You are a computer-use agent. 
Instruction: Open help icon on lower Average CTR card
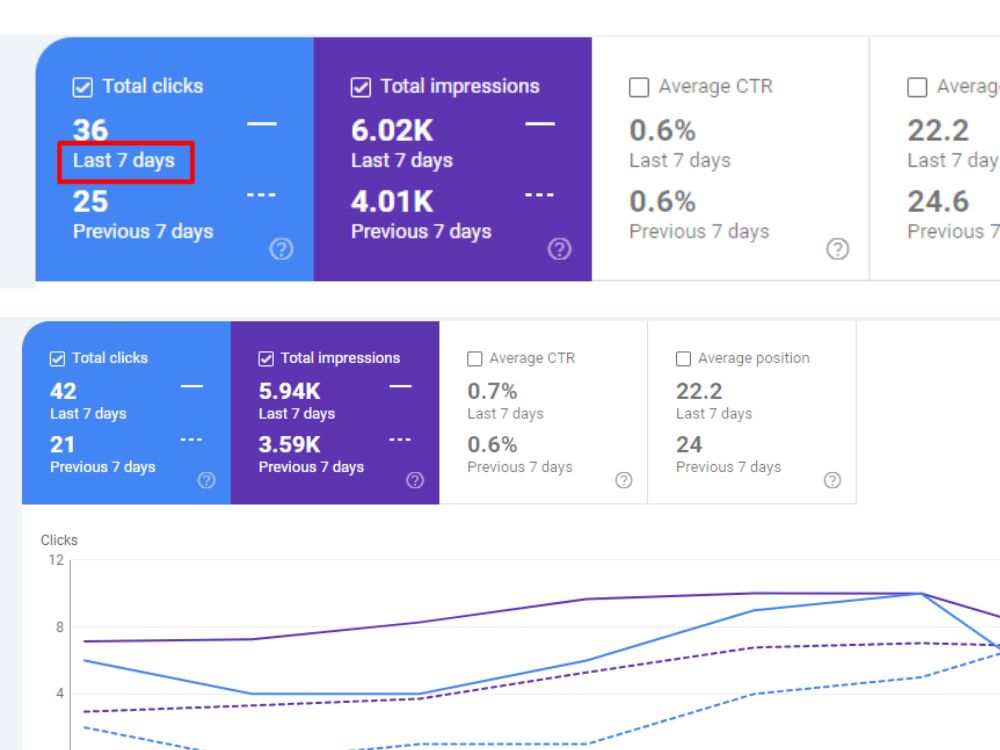pos(624,480)
